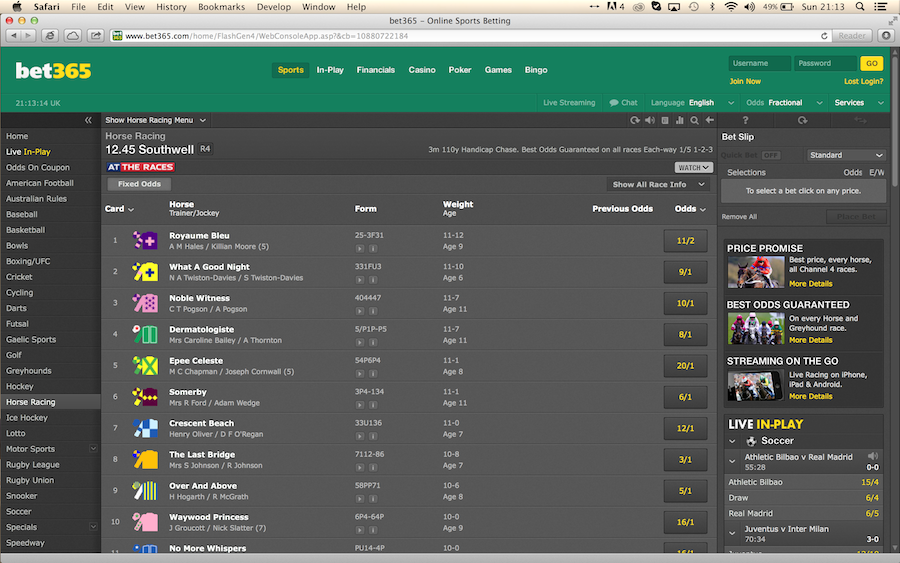900x563 pixels.
Task: Click the audio speaker icon in the racing toolbar
Action: (650, 120)
